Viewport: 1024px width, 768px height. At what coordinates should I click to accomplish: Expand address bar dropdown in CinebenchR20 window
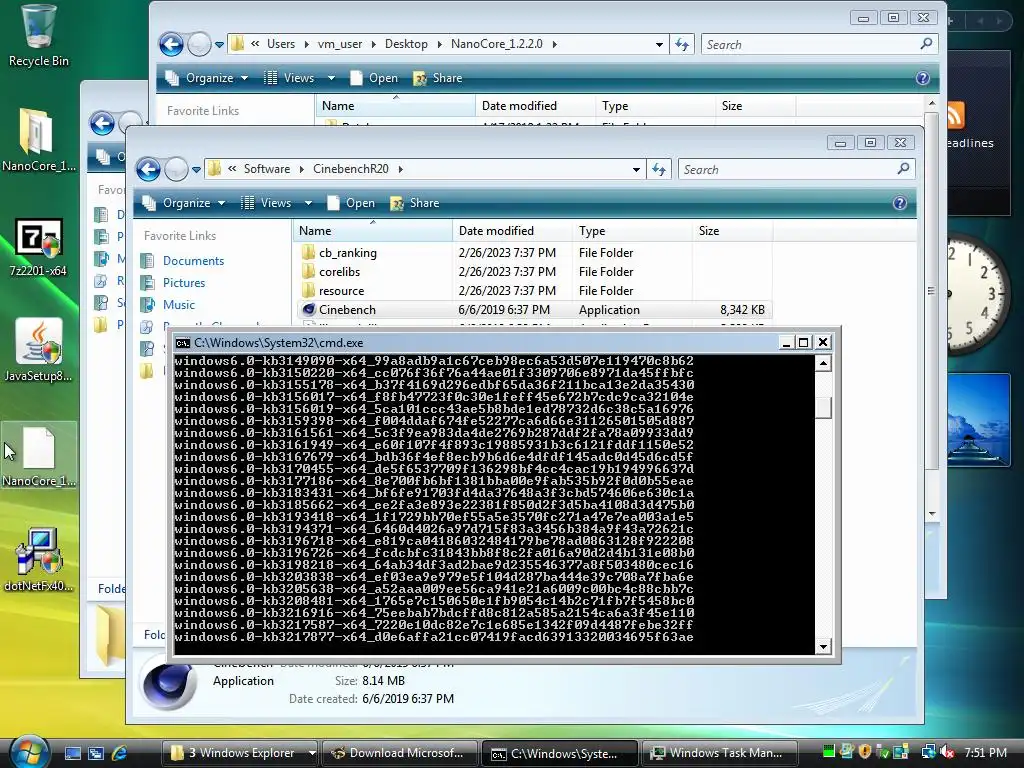pos(636,170)
